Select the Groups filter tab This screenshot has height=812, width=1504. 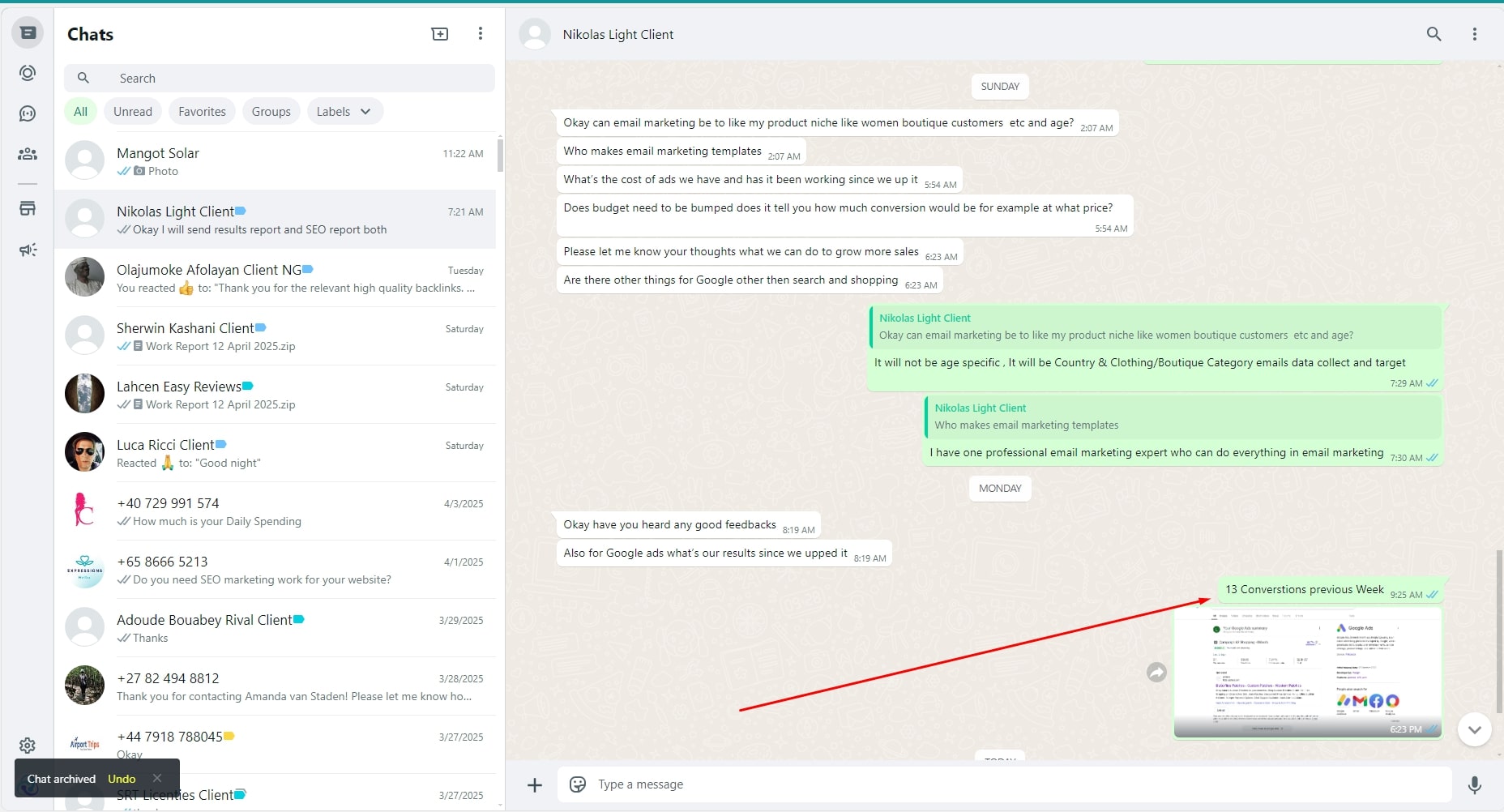271,112
